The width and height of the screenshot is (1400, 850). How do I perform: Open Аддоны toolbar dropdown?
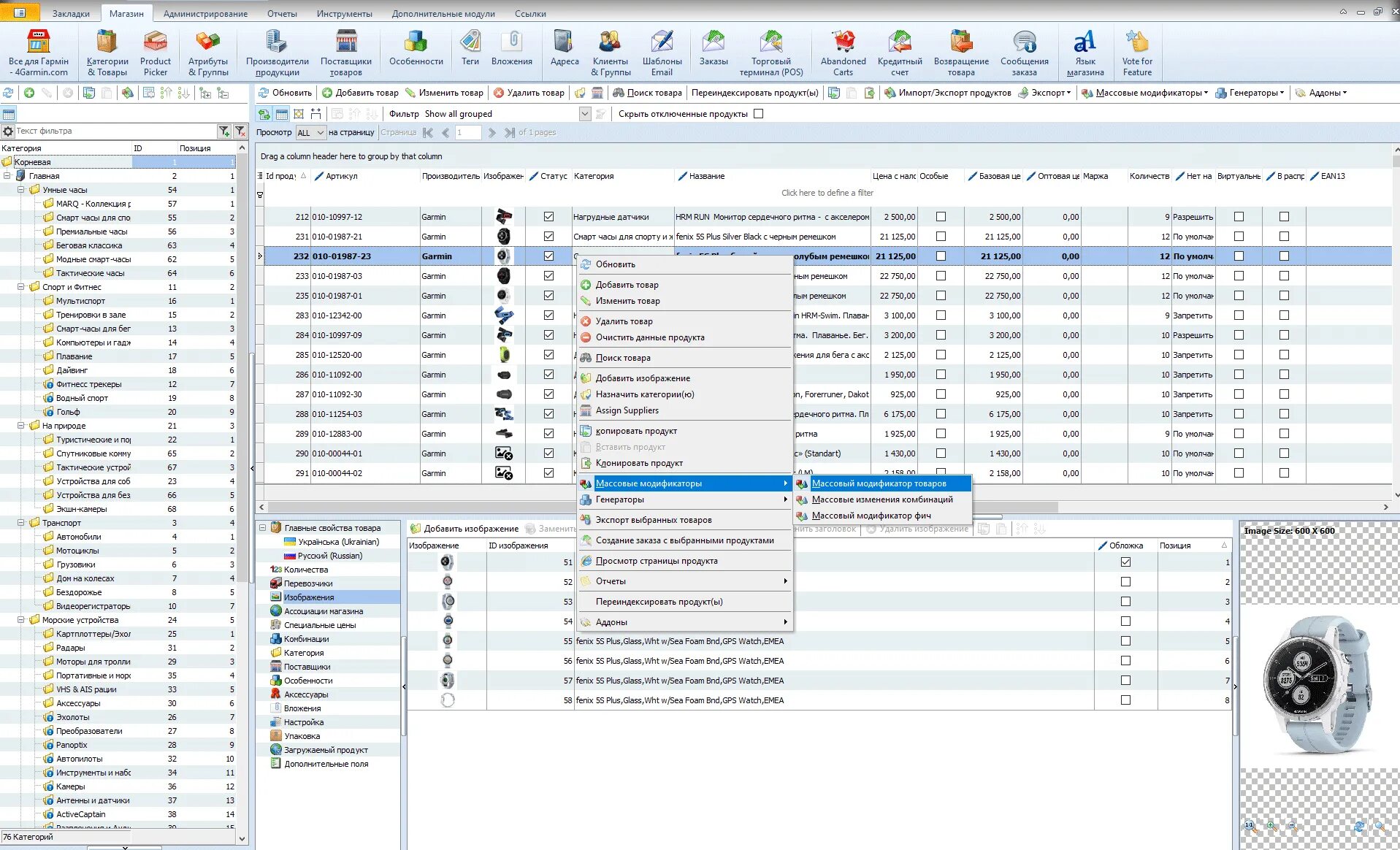tap(1320, 93)
